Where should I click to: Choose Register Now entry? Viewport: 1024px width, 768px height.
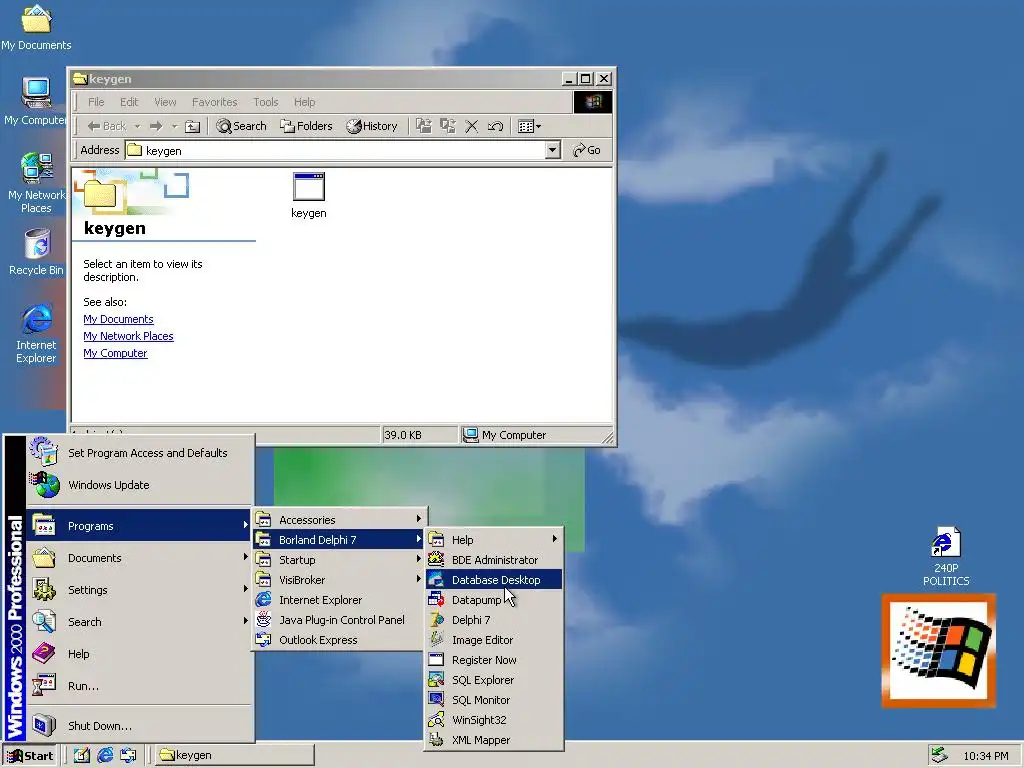tap(494, 660)
